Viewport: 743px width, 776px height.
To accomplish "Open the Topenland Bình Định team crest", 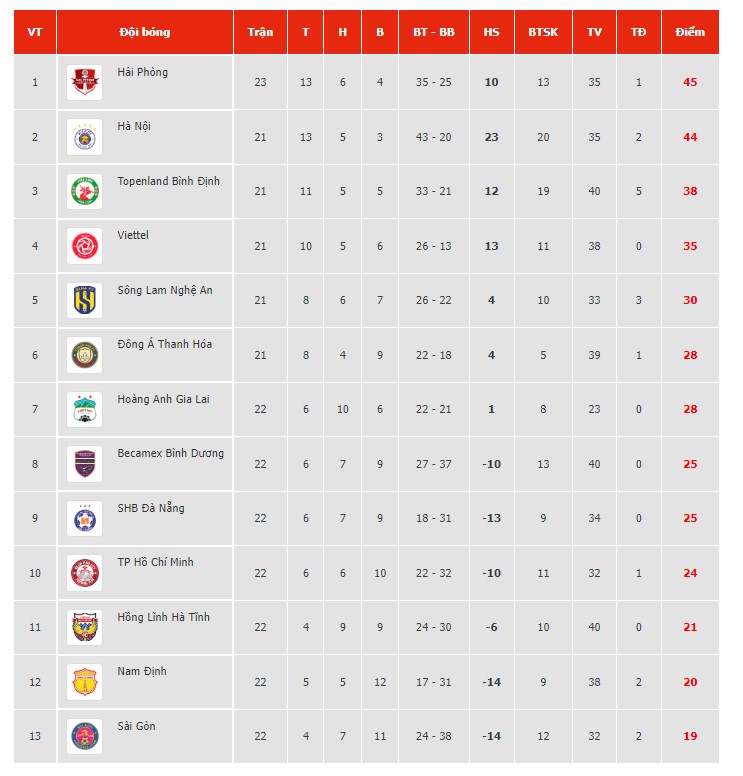I will click(x=85, y=192).
